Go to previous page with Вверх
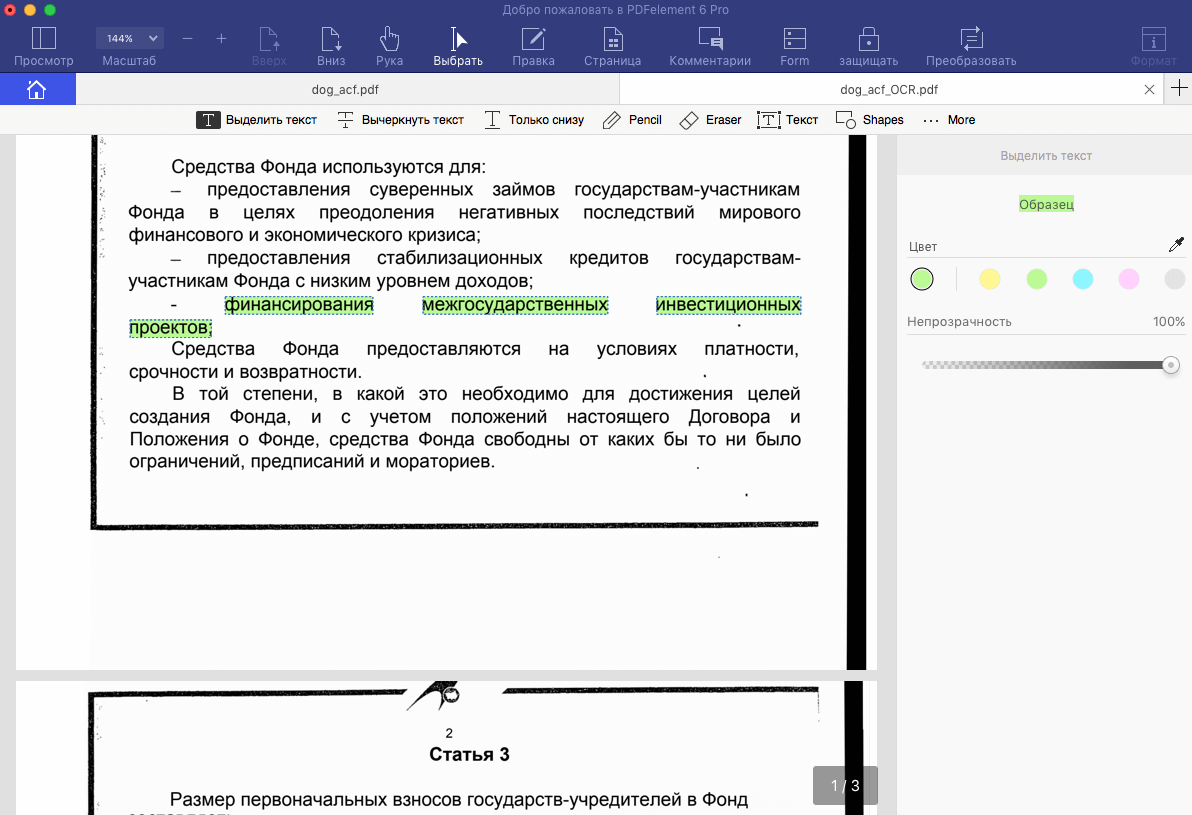1192x815 pixels. click(x=269, y=46)
